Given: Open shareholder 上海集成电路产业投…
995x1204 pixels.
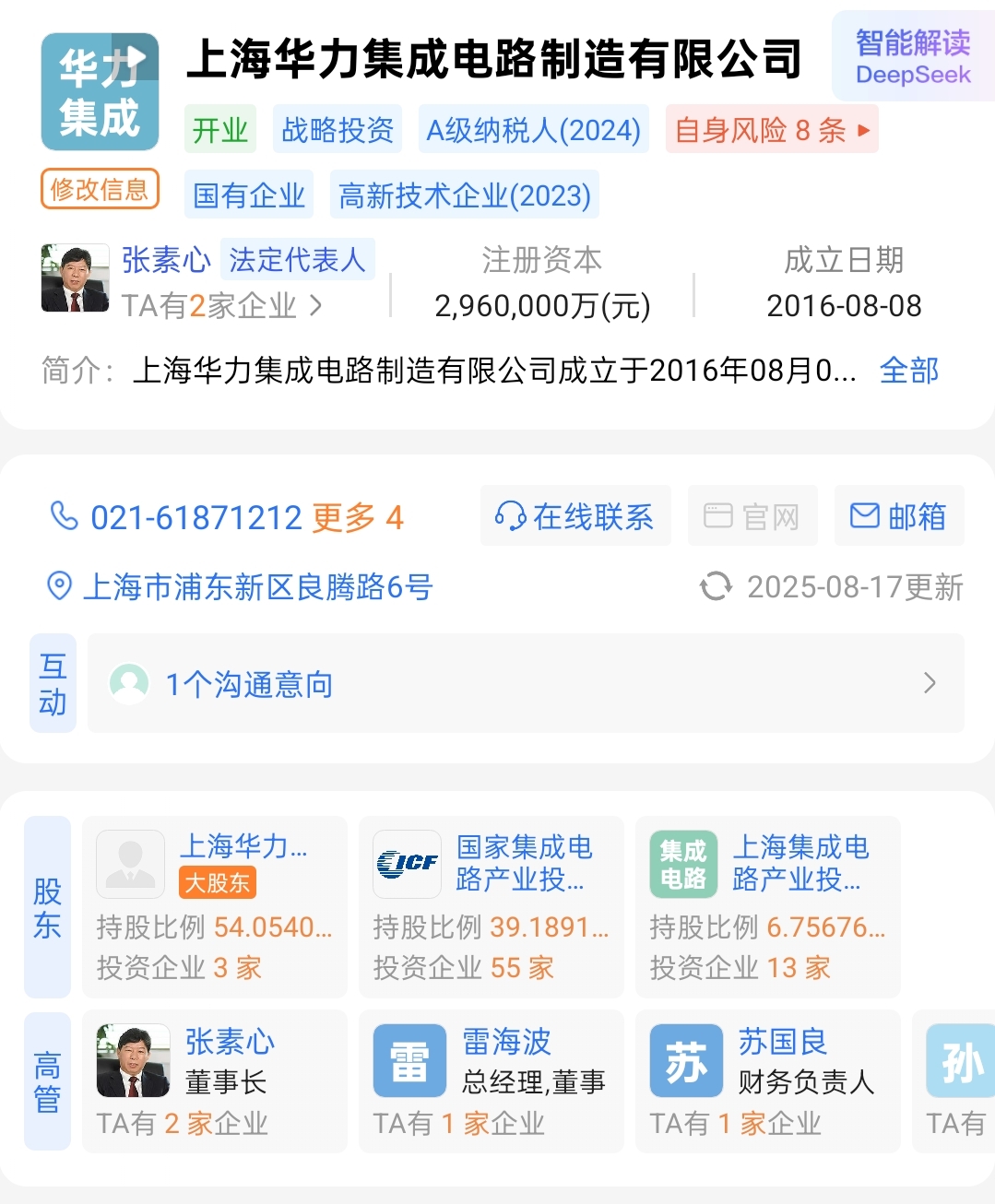Looking at the screenshot, I should tap(800, 862).
